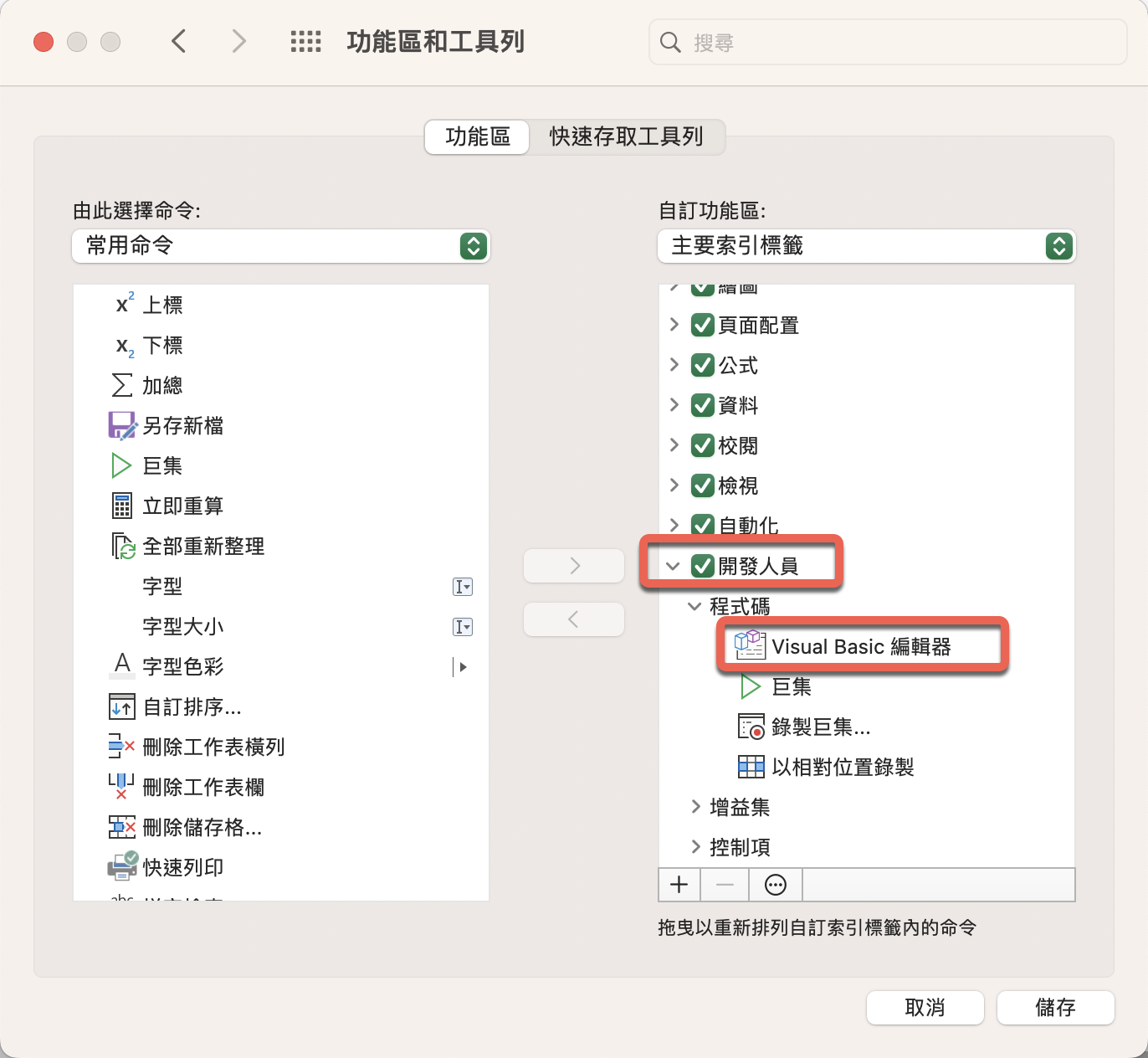Select the 全部重新整理 command label
Viewport: 1148px width, 1058px height.
pyautogui.click(x=203, y=546)
